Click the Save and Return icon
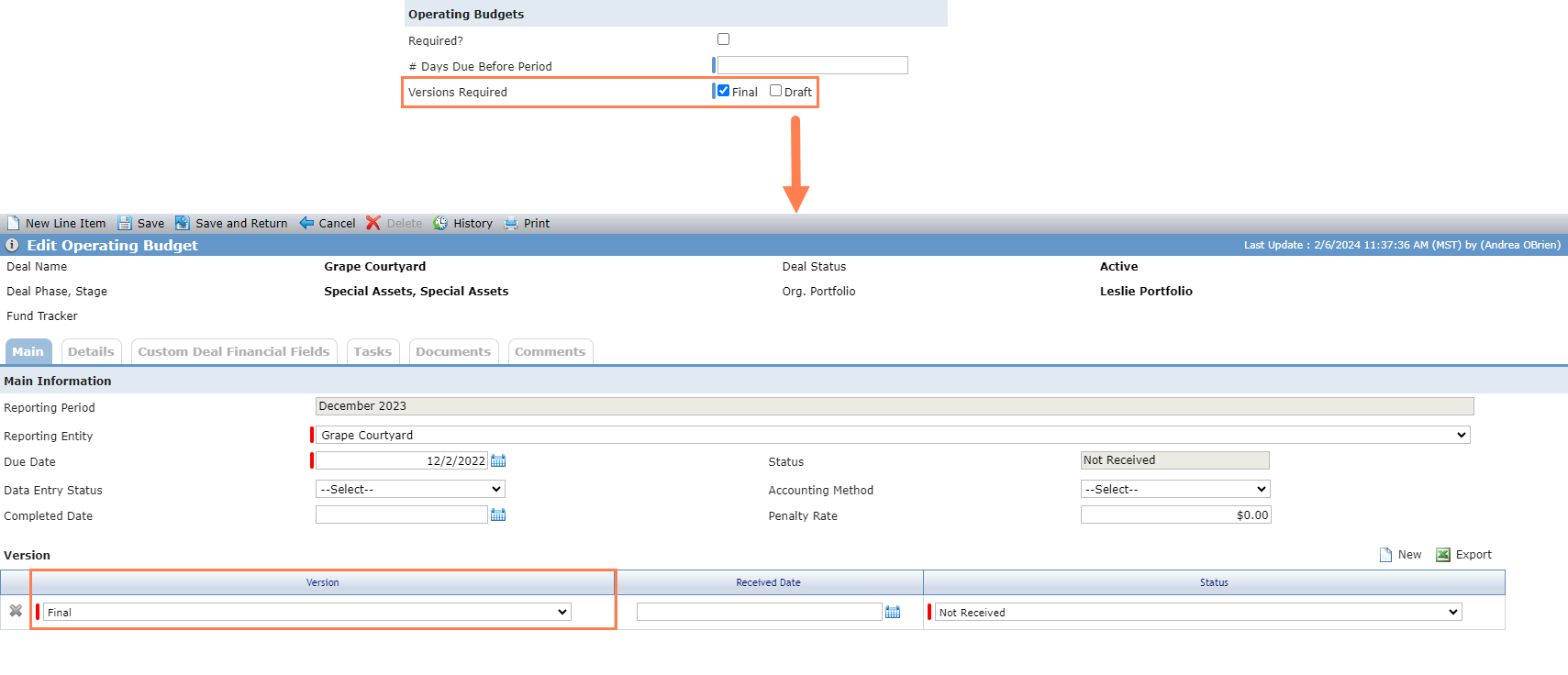Image resolution: width=1568 pixels, height=675 pixels. coord(183,223)
